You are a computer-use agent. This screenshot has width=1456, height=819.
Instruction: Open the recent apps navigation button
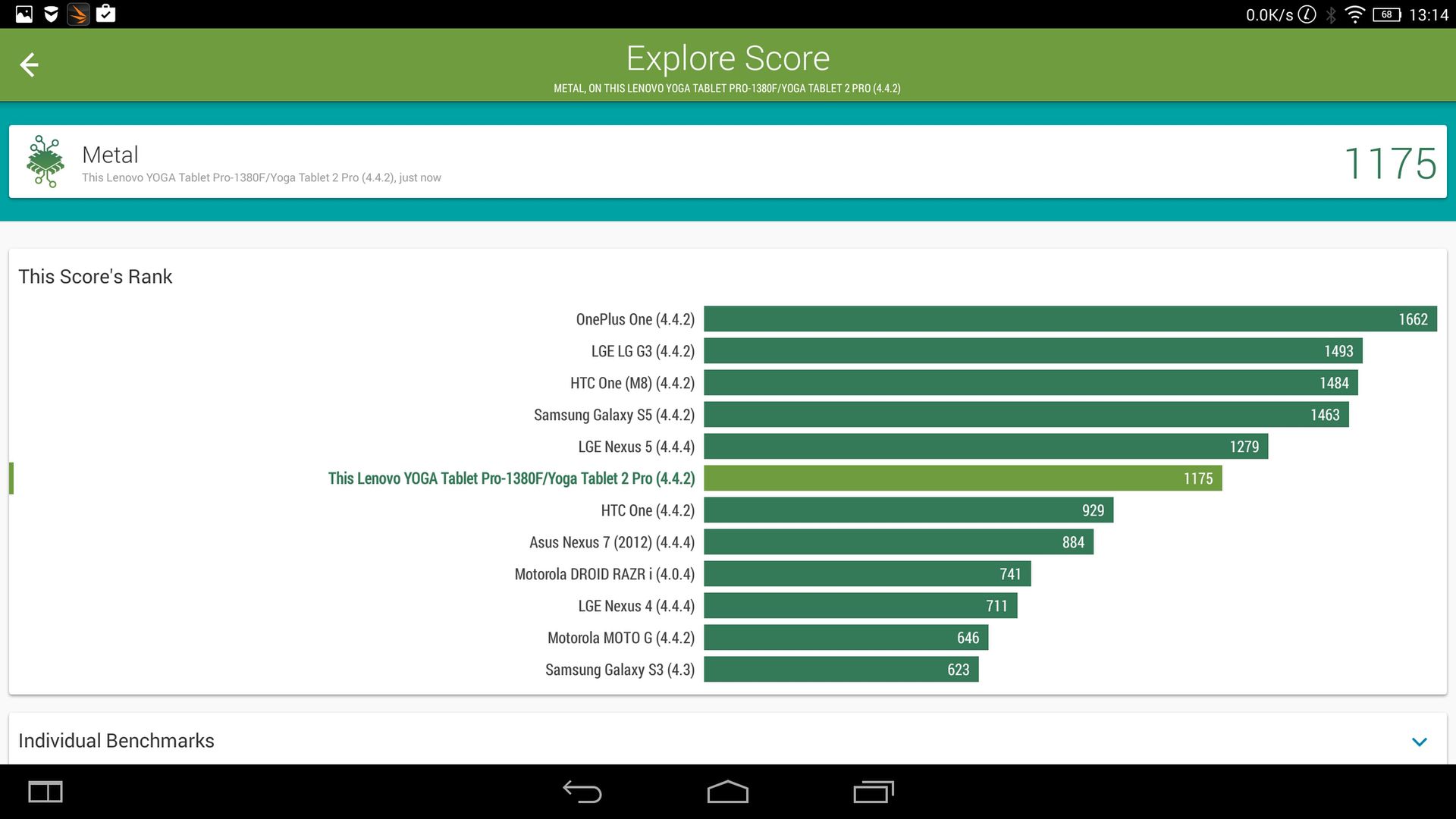click(x=874, y=792)
